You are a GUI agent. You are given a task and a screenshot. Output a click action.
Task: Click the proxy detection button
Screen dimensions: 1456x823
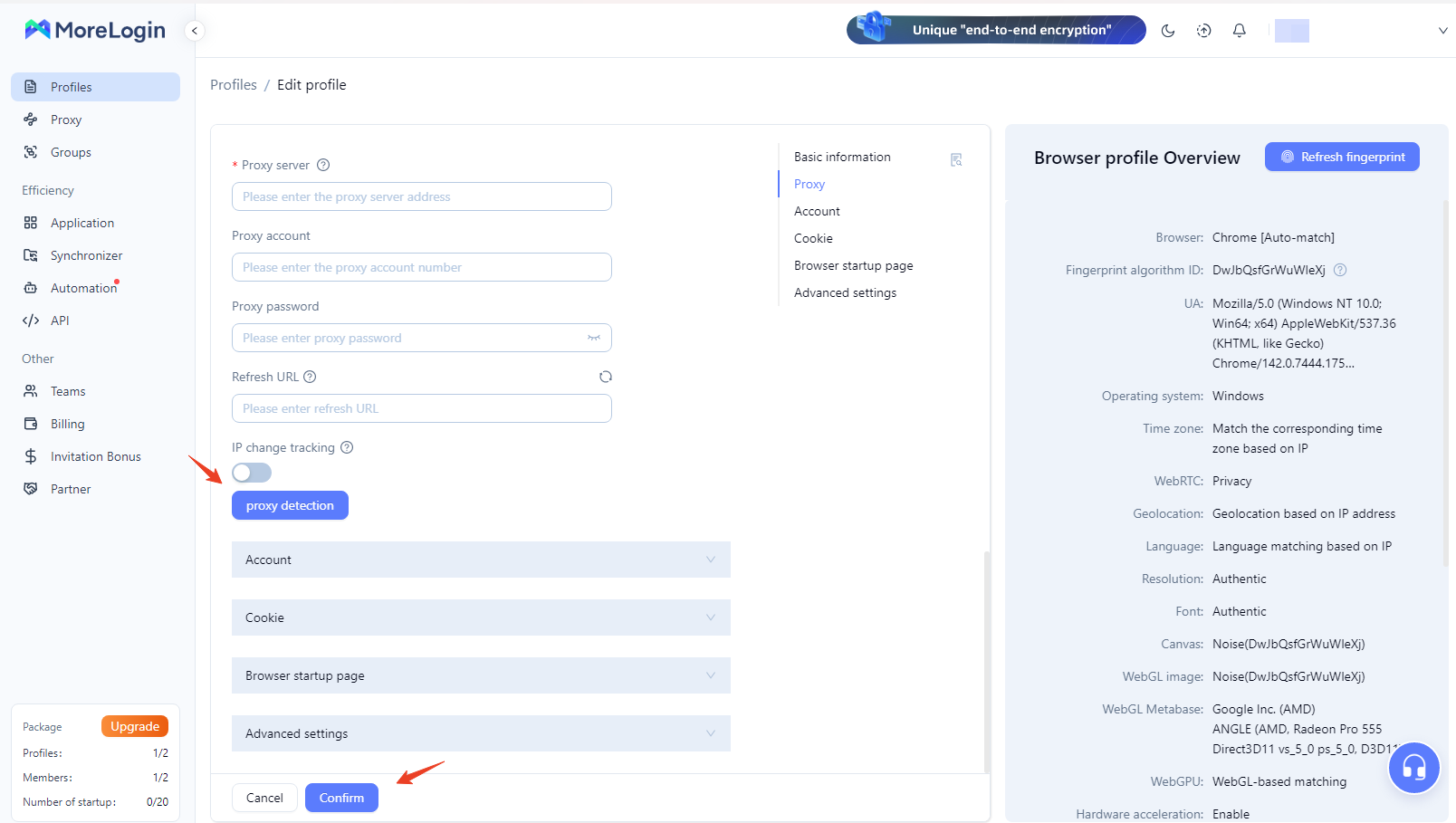[x=290, y=505]
